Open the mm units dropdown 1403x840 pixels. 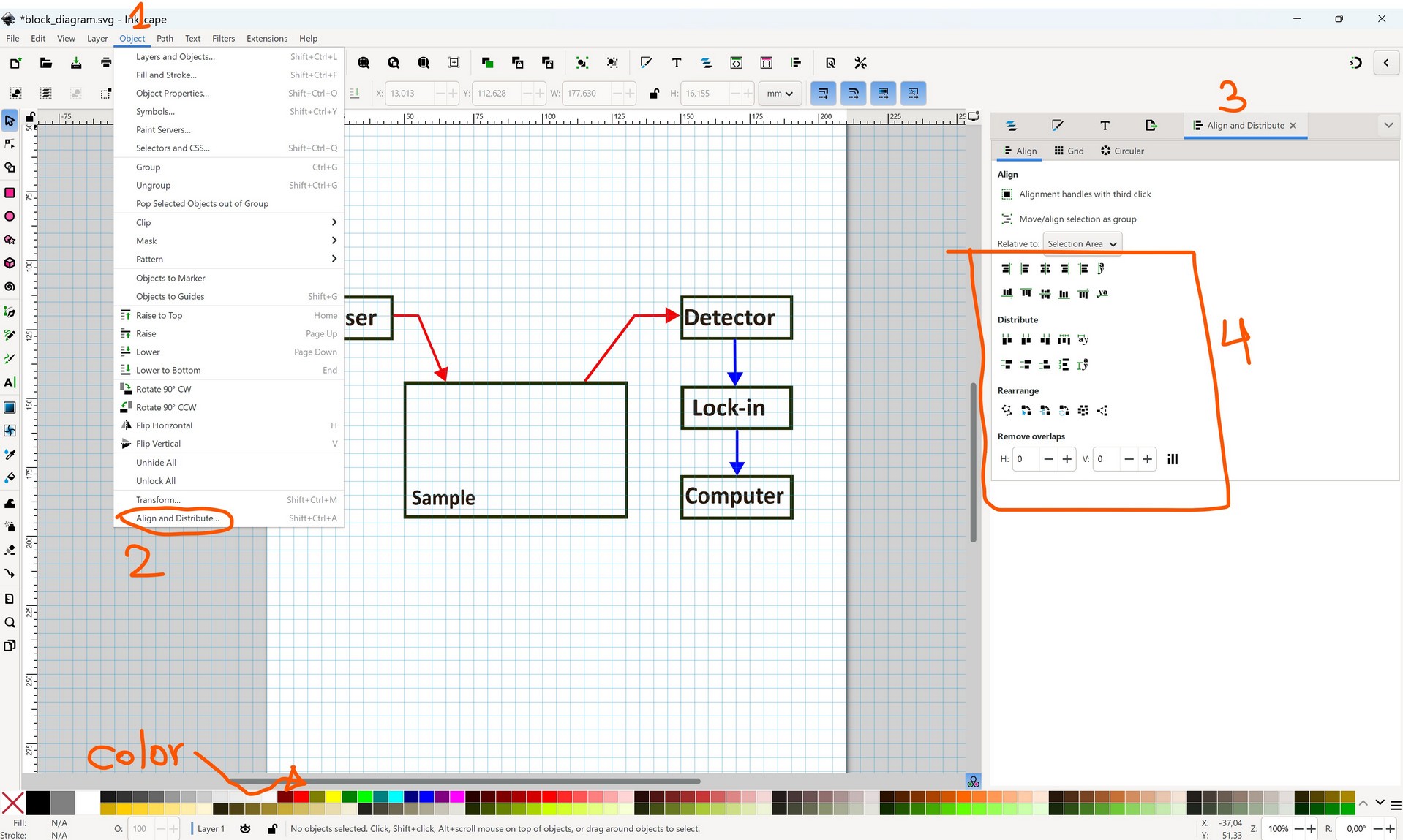point(780,94)
